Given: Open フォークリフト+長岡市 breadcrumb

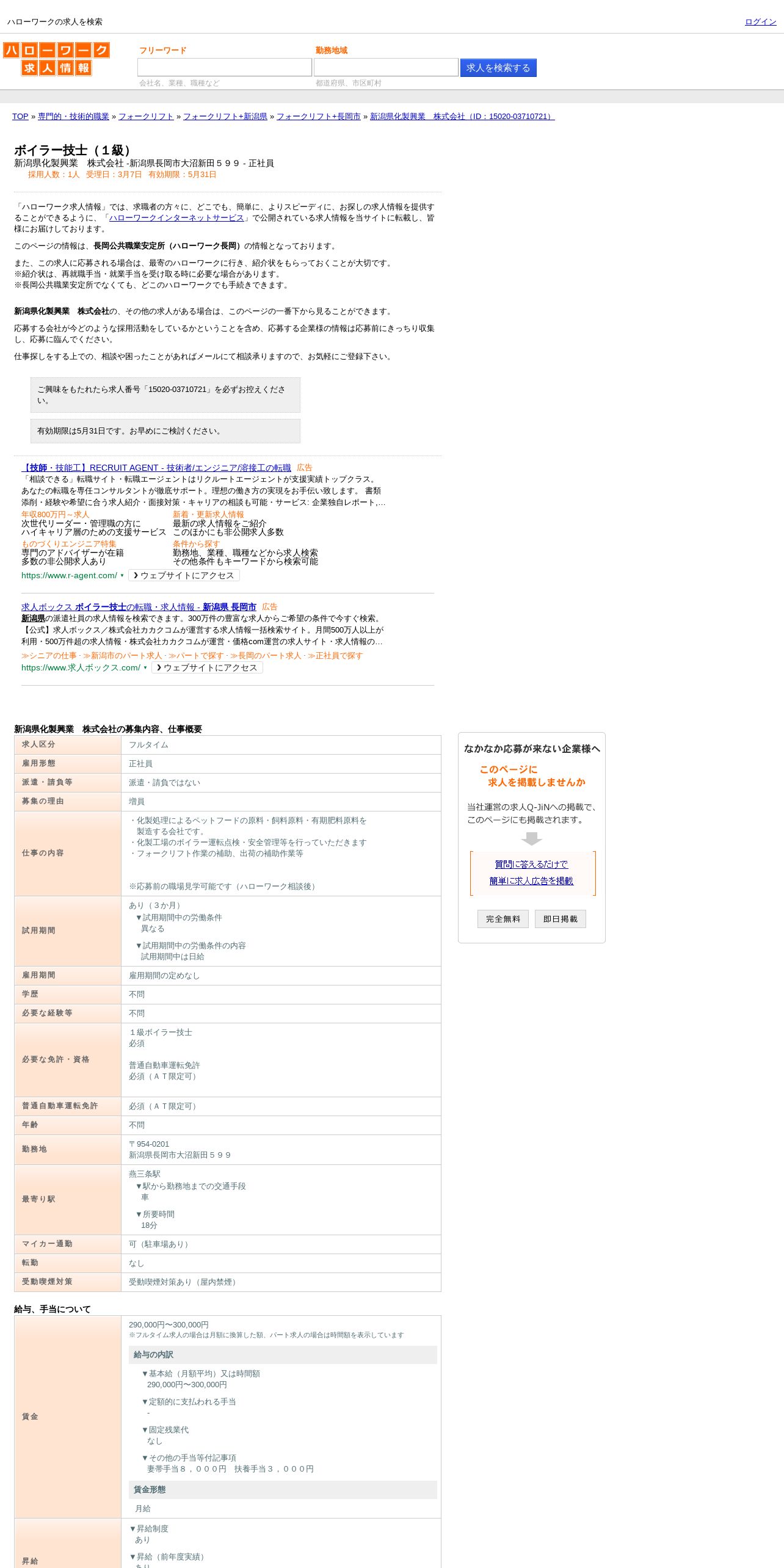Looking at the screenshot, I should point(319,117).
